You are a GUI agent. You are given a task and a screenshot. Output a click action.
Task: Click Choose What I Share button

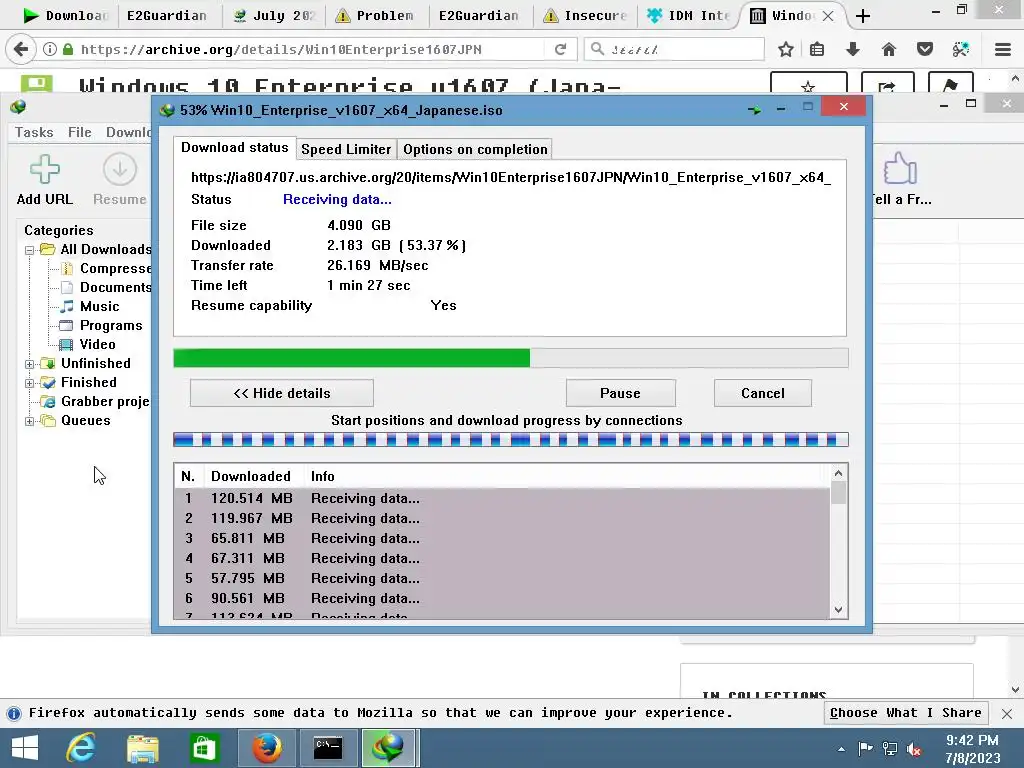pos(905,713)
